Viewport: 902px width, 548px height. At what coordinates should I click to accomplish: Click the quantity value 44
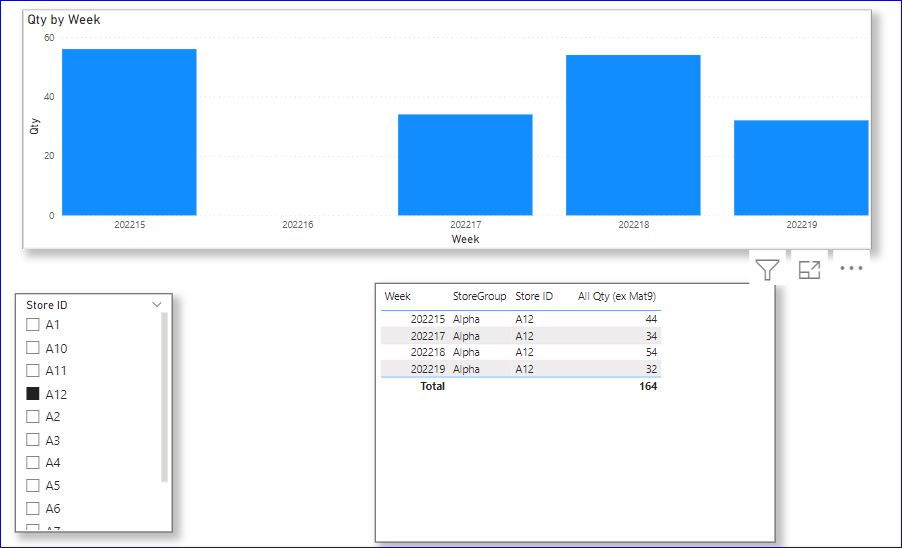tap(651, 319)
